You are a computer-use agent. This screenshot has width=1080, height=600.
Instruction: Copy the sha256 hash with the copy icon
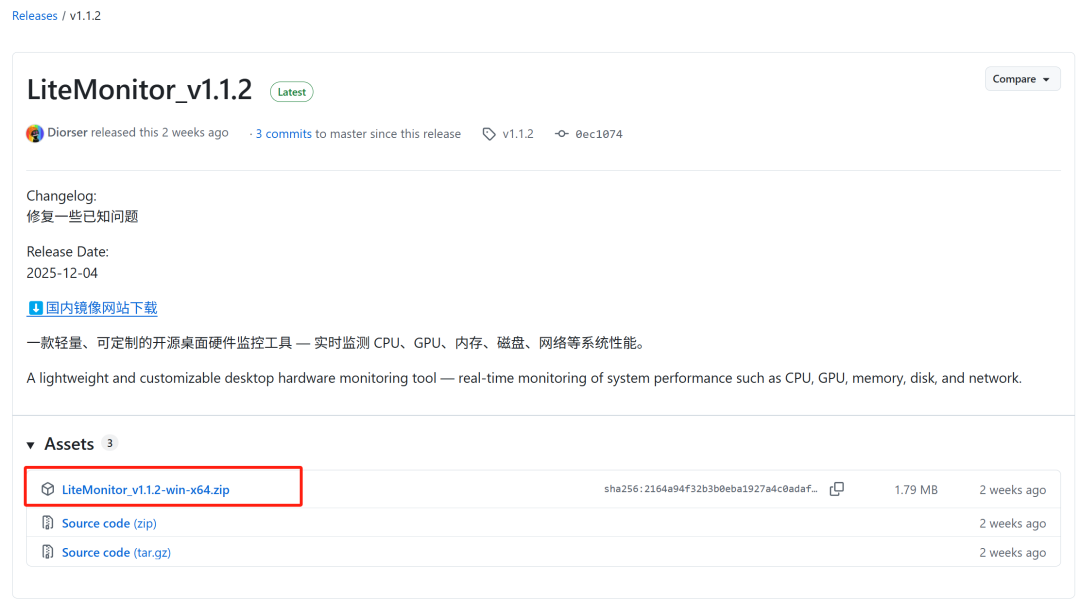coord(837,489)
